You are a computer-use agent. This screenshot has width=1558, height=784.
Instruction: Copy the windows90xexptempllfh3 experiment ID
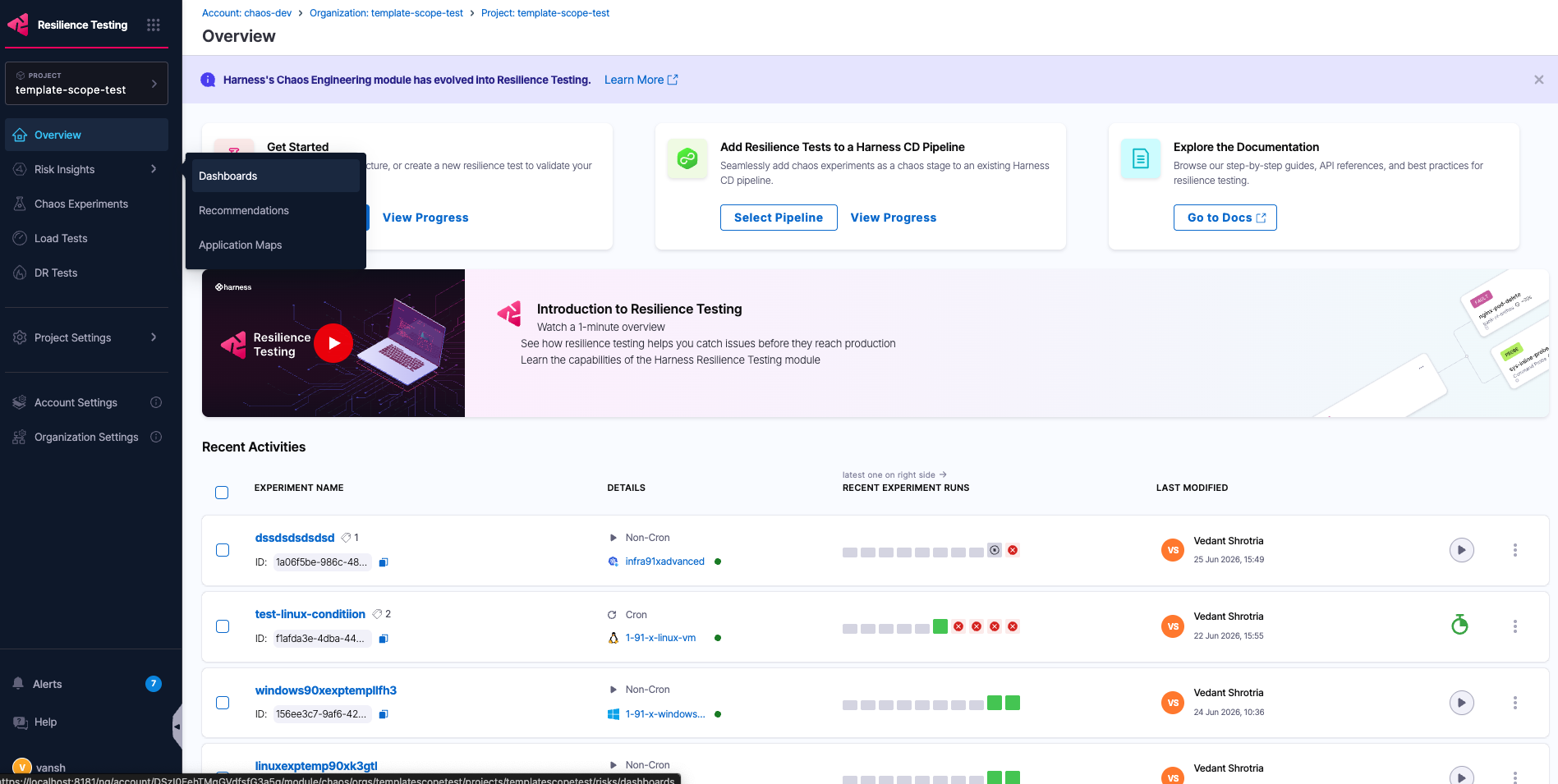coord(384,714)
